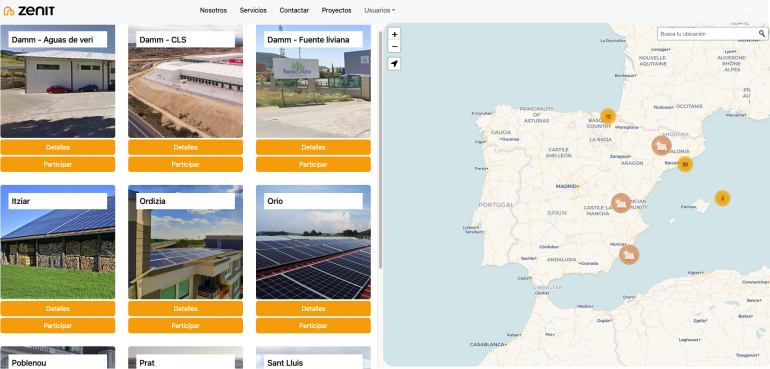This screenshot has width=770, height=369.
Task: Click the map search magnifier icon
Action: tap(762, 34)
